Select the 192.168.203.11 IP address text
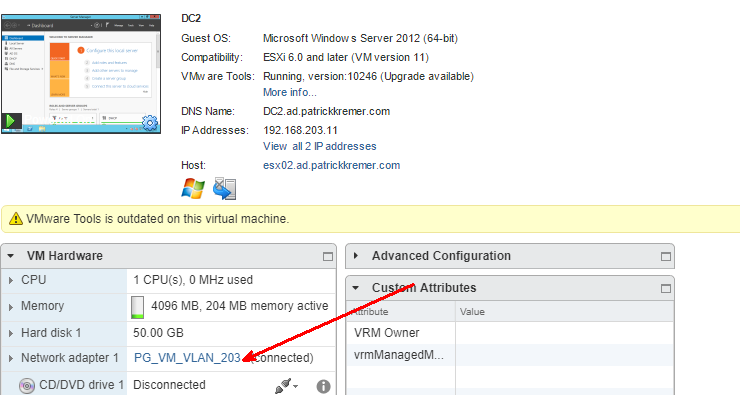This screenshot has width=740, height=395. (300, 131)
